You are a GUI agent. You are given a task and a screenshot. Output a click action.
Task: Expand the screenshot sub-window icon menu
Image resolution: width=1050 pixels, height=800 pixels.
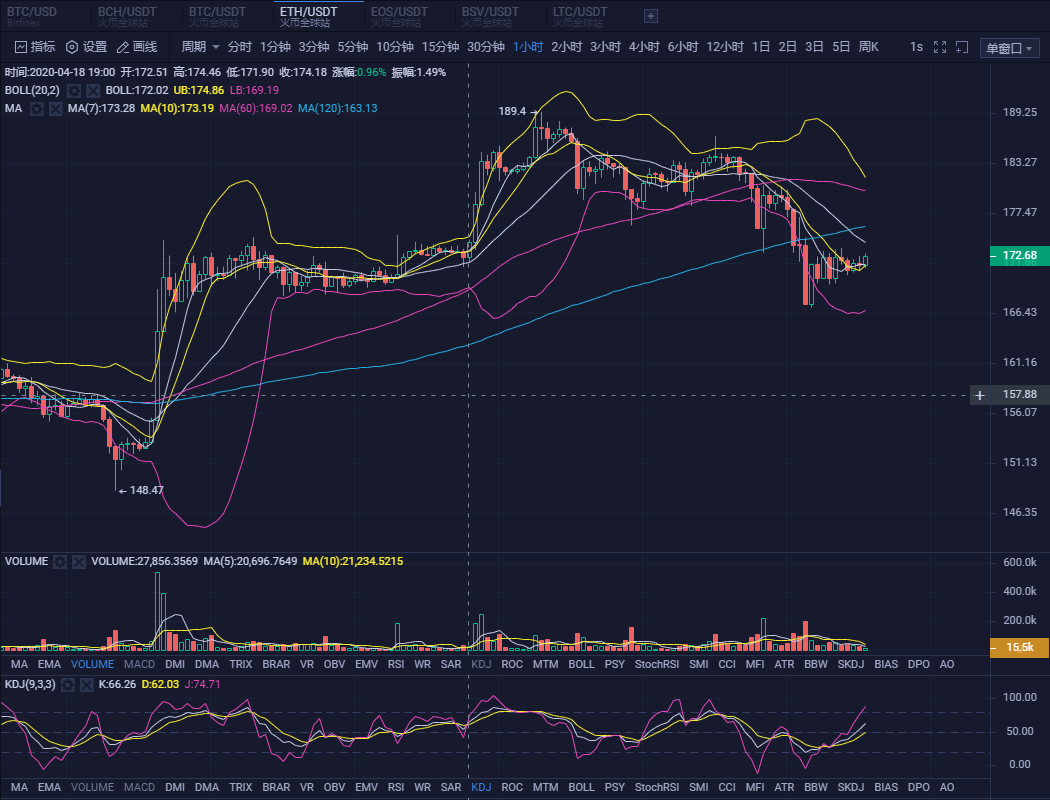[x=961, y=46]
